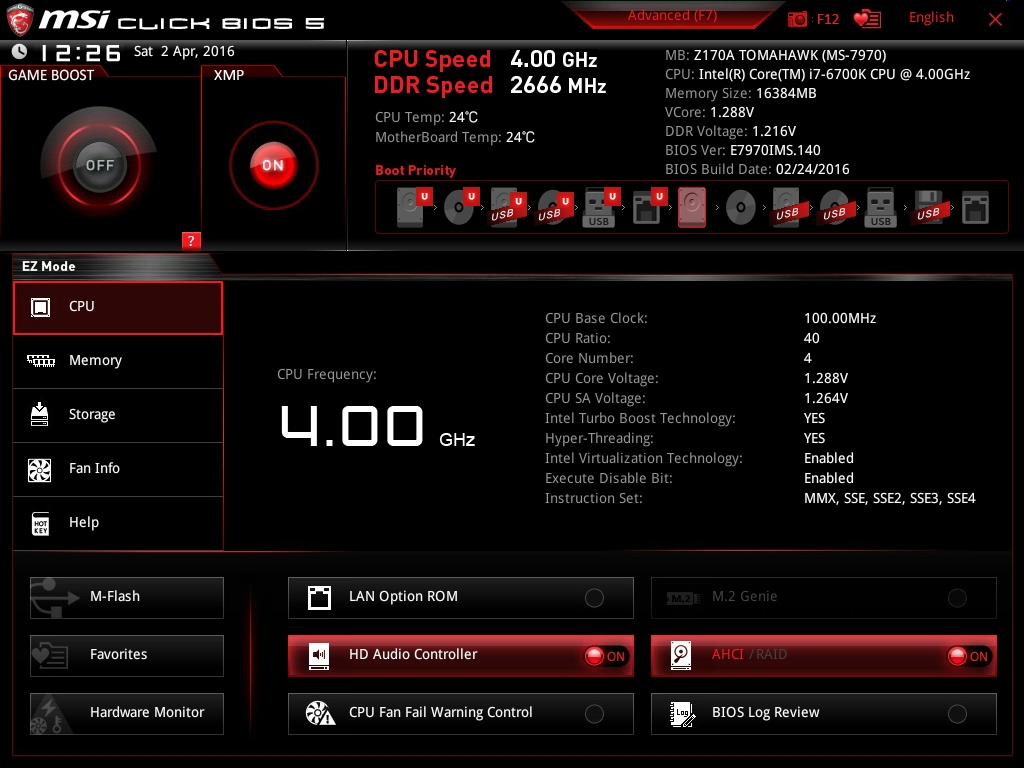This screenshot has height=768, width=1024.
Task: Open the Hardware Monitor
Action: (x=127, y=713)
